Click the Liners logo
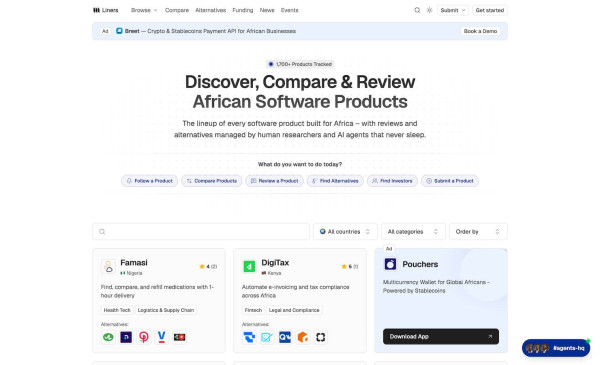The image size is (600, 365). pos(106,10)
